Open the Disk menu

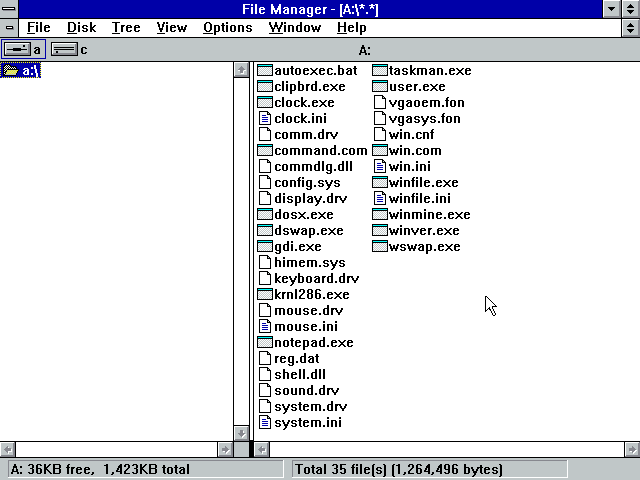tap(82, 28)
